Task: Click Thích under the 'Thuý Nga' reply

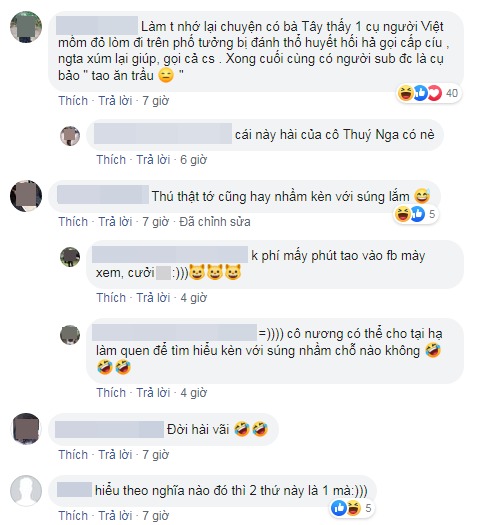Action: [111, 160]
